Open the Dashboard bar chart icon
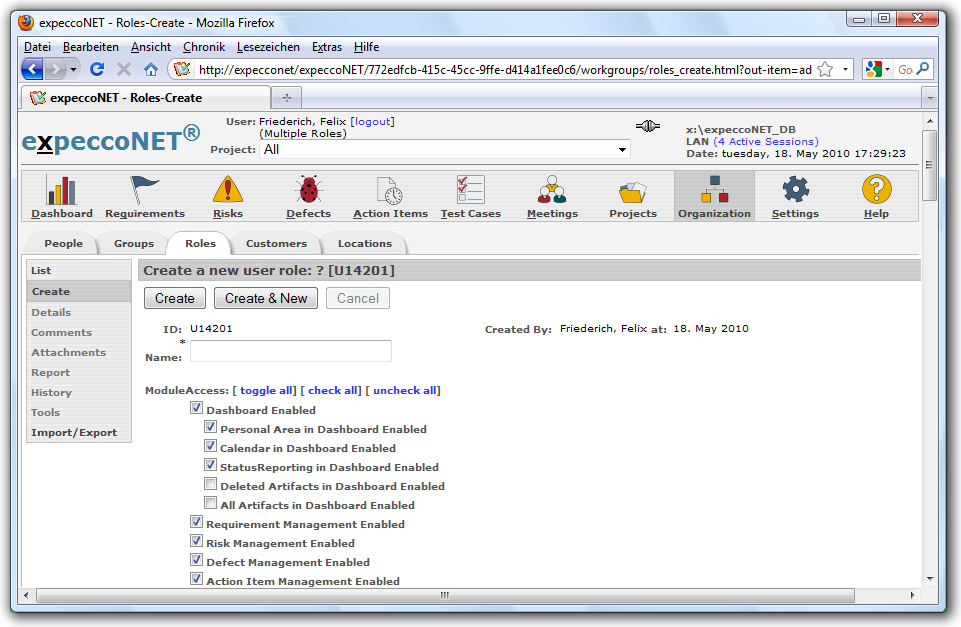Screen dimensions: 961x627 click(62, 190)
